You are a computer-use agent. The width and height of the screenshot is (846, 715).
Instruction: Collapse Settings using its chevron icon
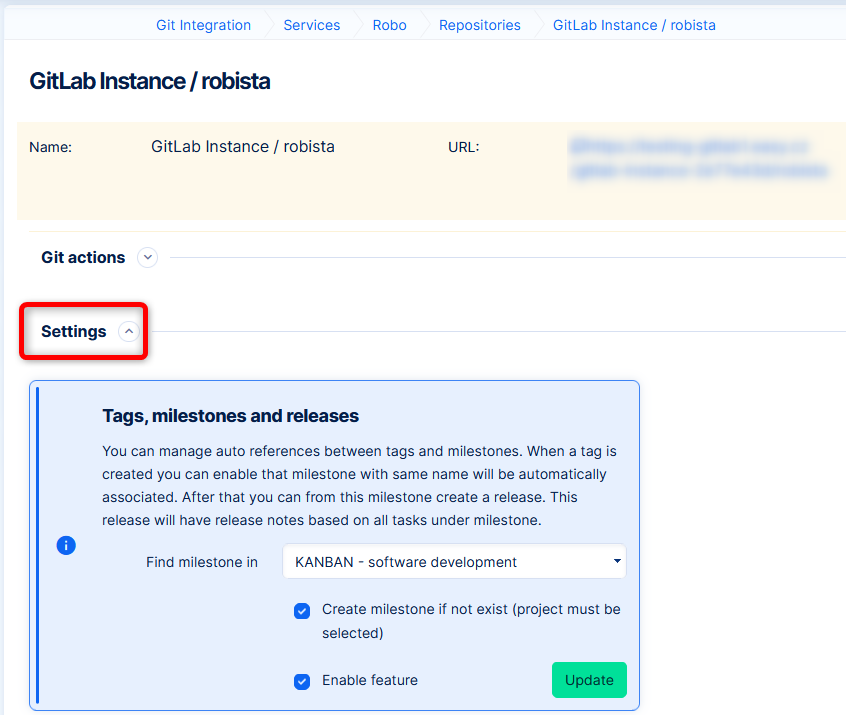(x=129, y=332)
